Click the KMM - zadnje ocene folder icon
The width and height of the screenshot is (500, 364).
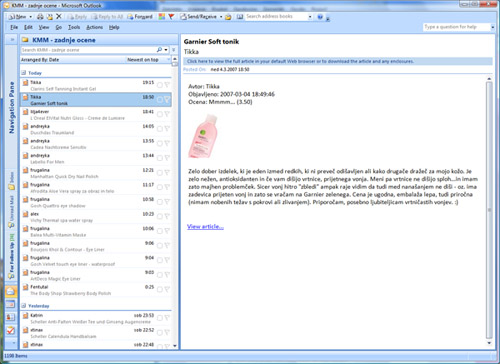[x=25, y=40]
